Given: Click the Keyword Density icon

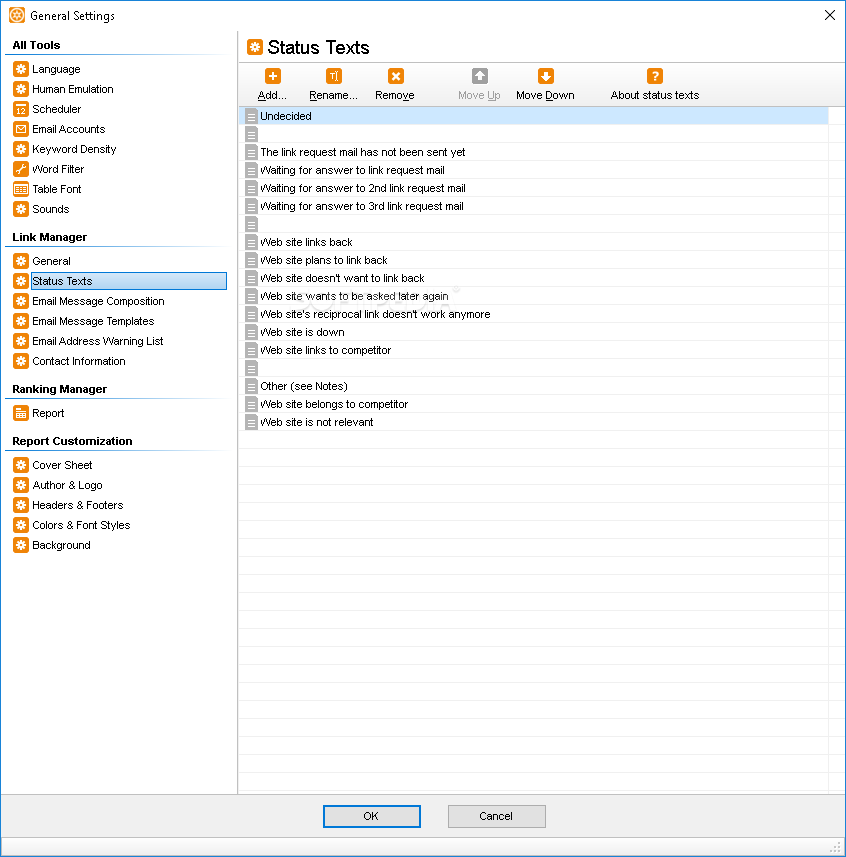Looking at the screenshot, I should pos(21,149).
